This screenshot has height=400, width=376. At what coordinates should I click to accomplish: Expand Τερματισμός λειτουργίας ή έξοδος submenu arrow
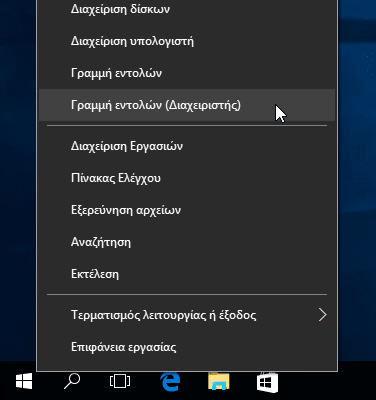click(x=322, y=315)
